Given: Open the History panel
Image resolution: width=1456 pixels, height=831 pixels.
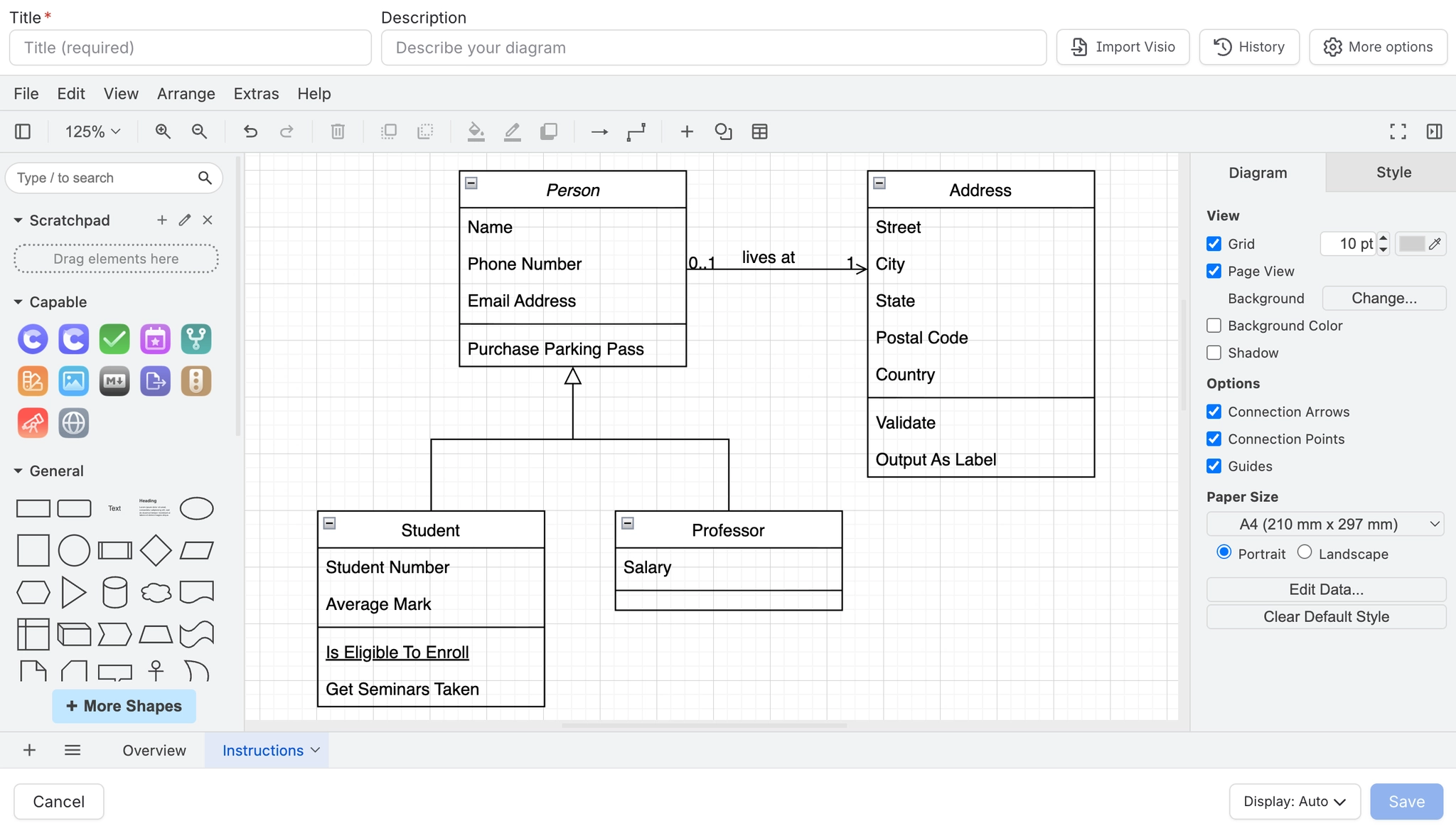Looking at the screenshot, I should coord(1249,47).
